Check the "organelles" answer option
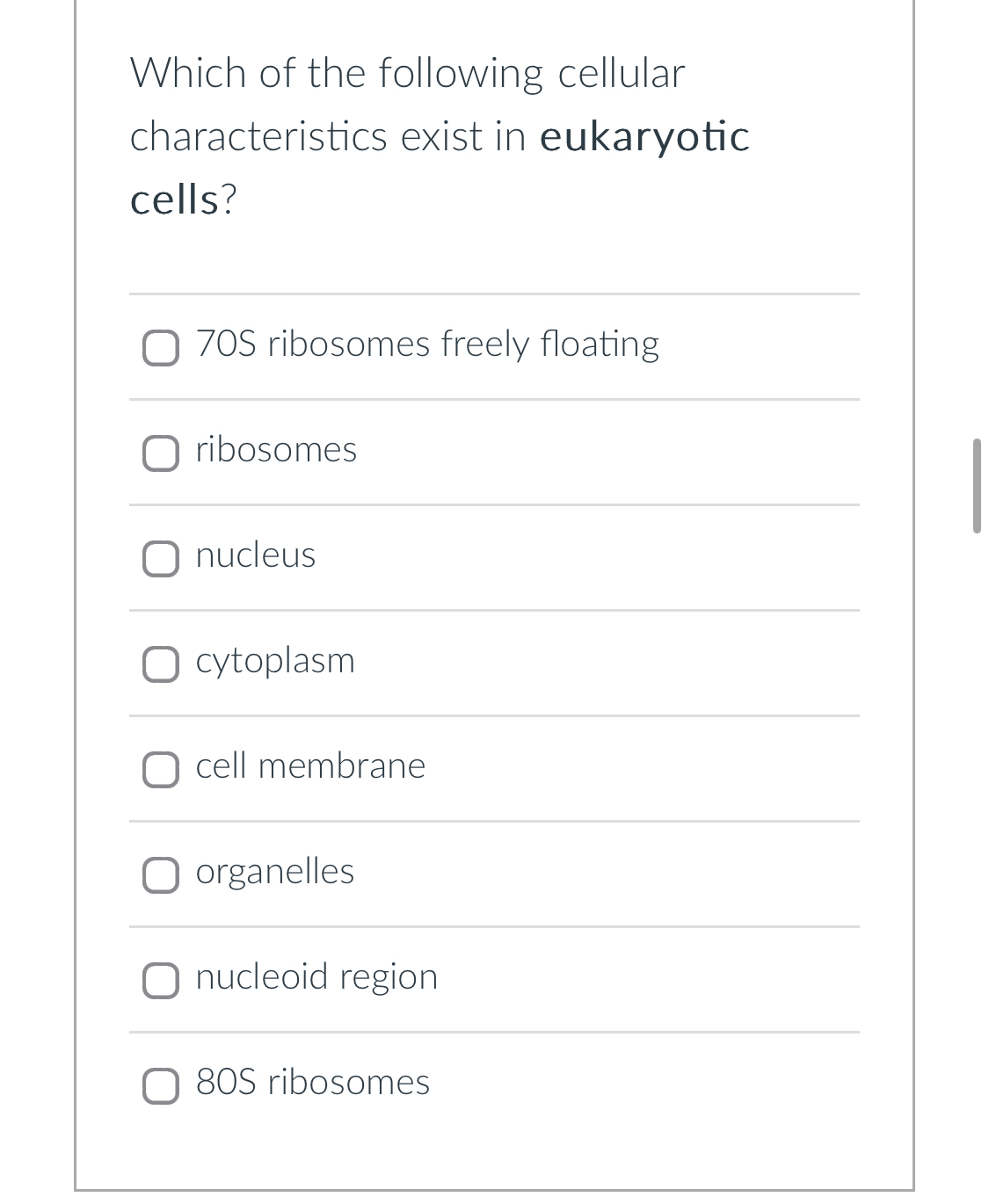The image size is (989, 1204). [160, 874]
